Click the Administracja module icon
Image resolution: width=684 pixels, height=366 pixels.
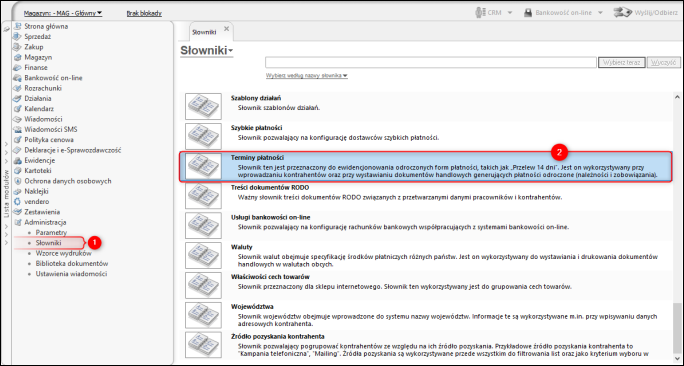click(x=17, y=222)
